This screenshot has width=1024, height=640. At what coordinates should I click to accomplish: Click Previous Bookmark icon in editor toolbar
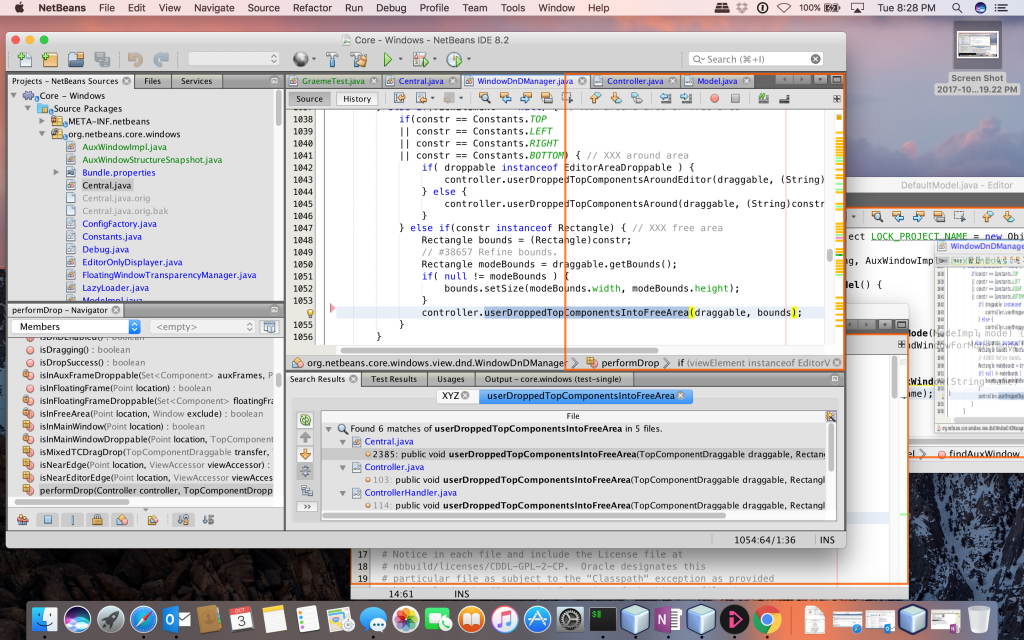(595, 99)
